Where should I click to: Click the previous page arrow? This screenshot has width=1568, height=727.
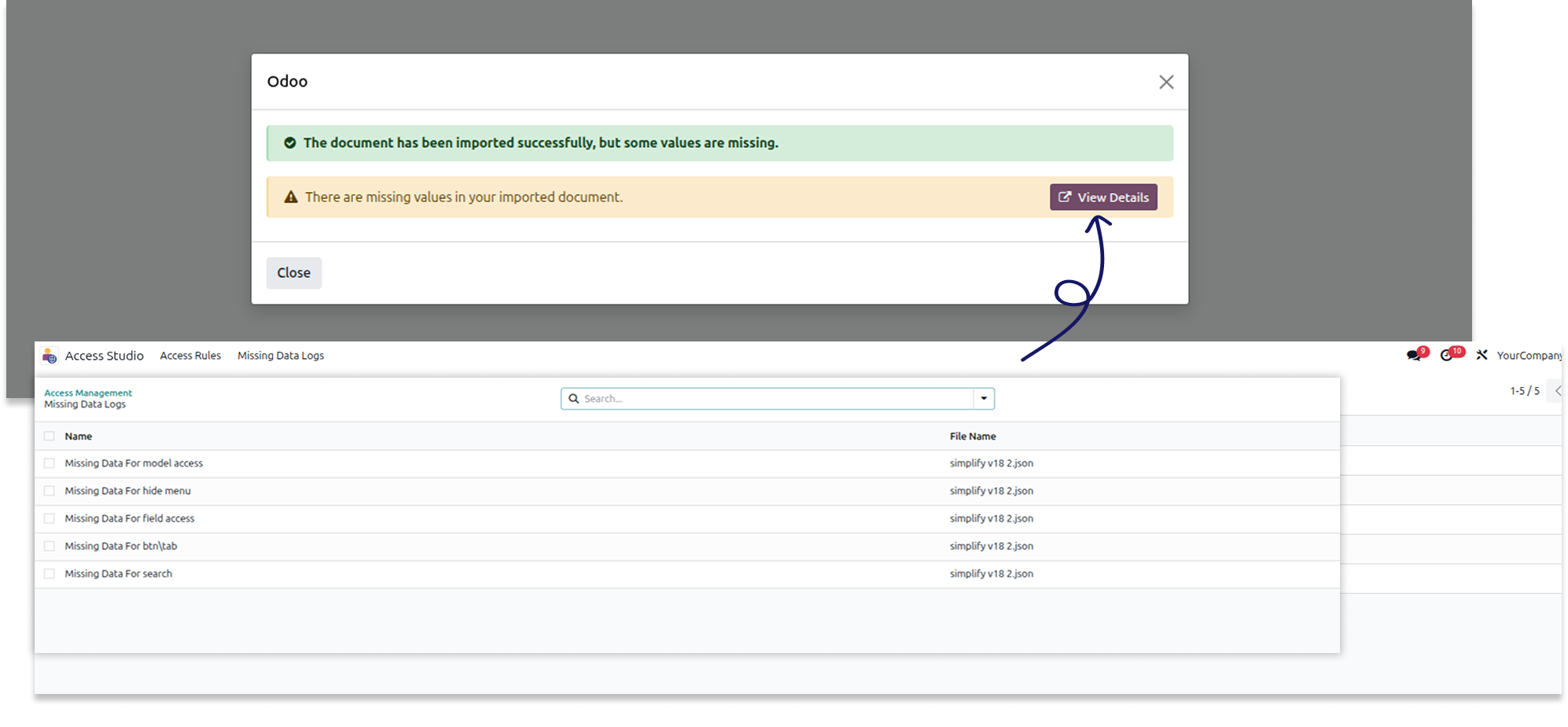1557,391
